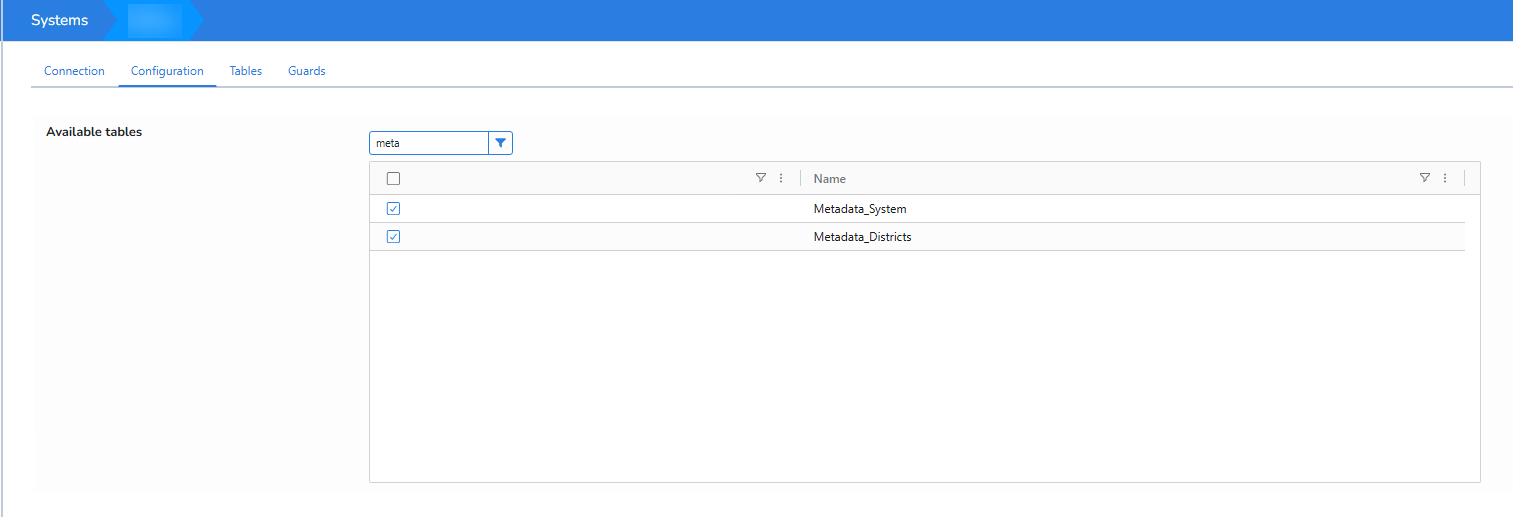
Task: Focus the search field containing 'meta'
Action: [428, 143]
